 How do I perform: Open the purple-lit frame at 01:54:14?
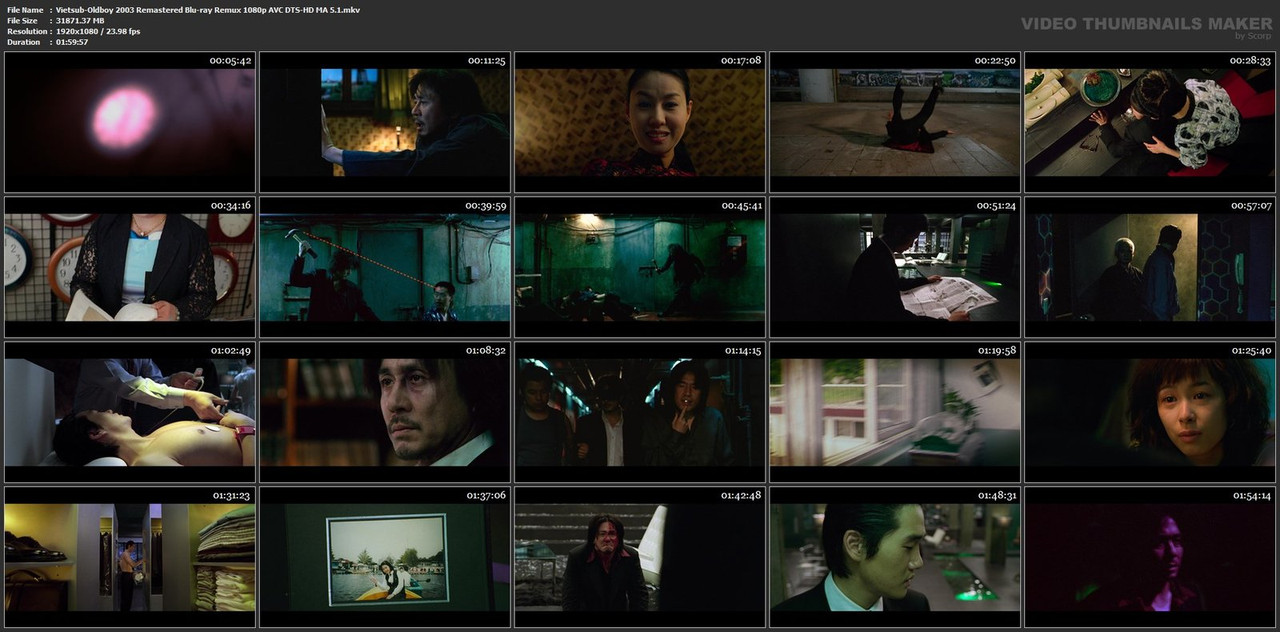tap(1150, 557)
